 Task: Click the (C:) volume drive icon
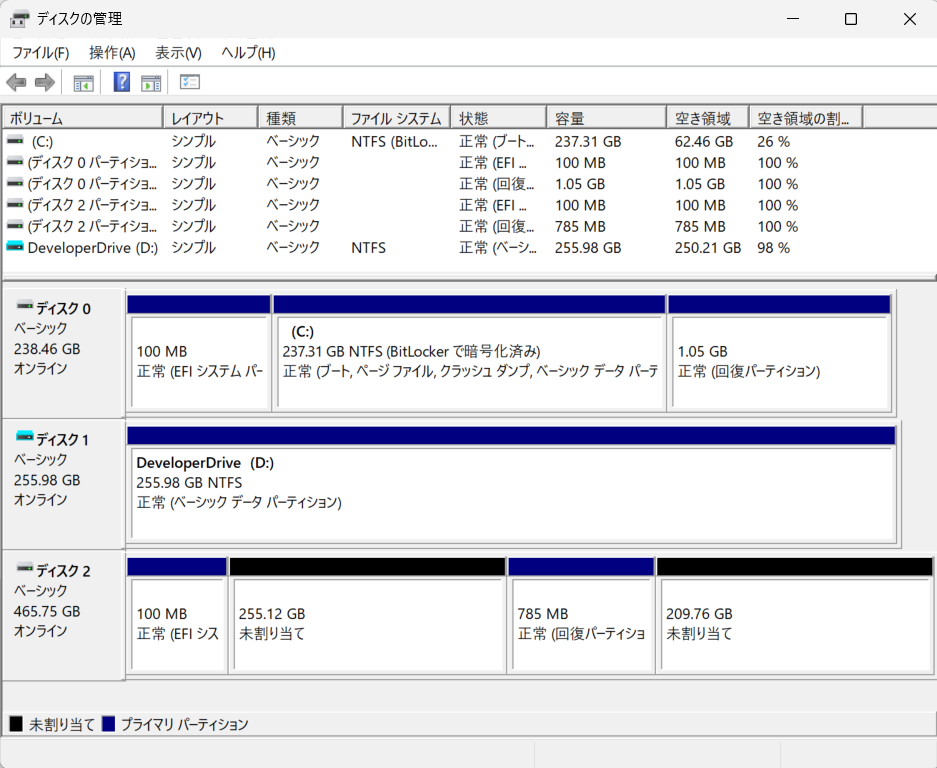15,140
